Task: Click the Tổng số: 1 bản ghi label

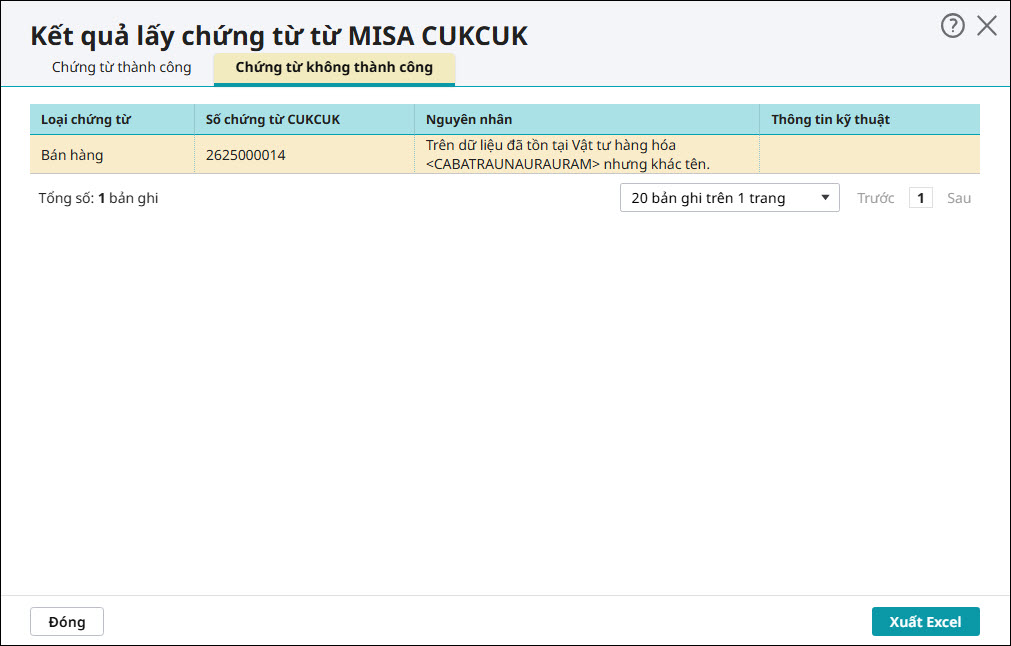Action: [x=98, y=198]
